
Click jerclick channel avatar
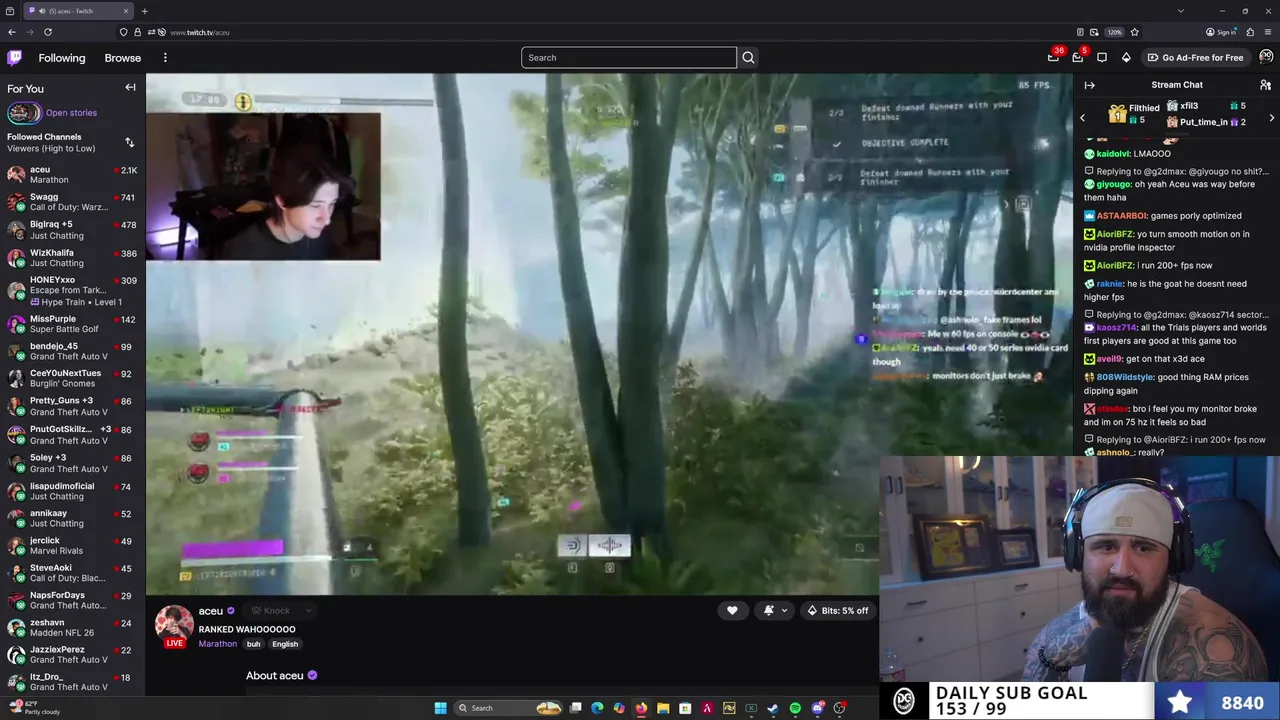coord(16,546)
